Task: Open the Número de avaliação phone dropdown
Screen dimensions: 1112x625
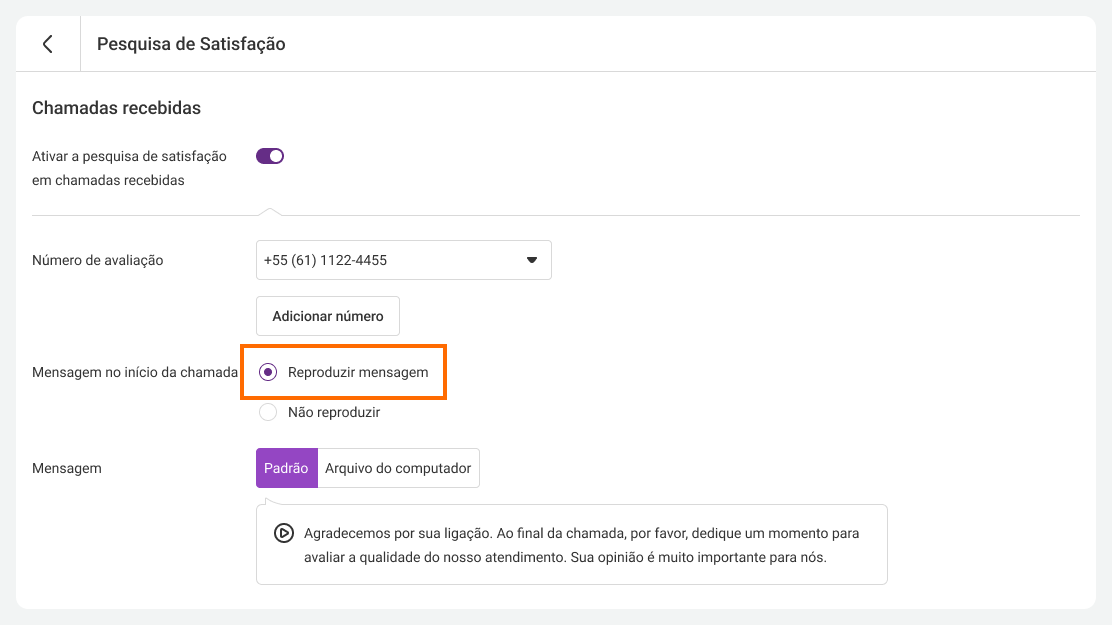Action: coord(404,260)
